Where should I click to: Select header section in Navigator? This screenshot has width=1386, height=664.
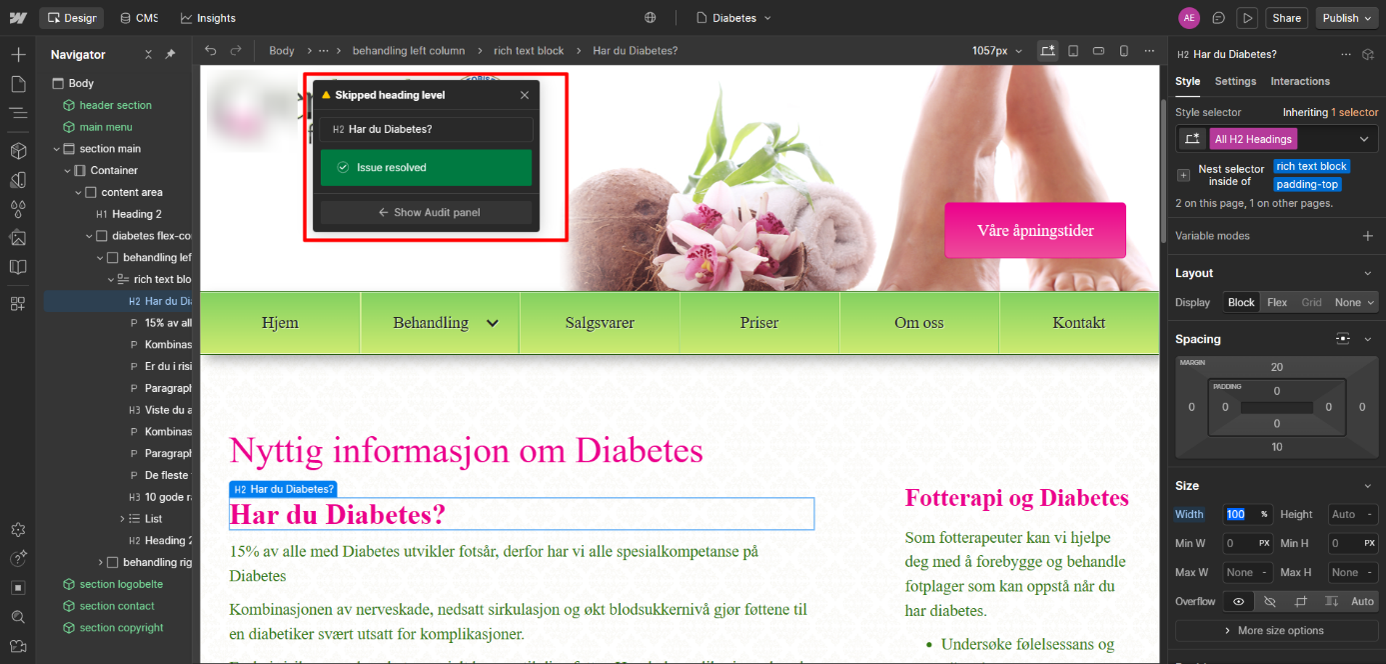115,105
